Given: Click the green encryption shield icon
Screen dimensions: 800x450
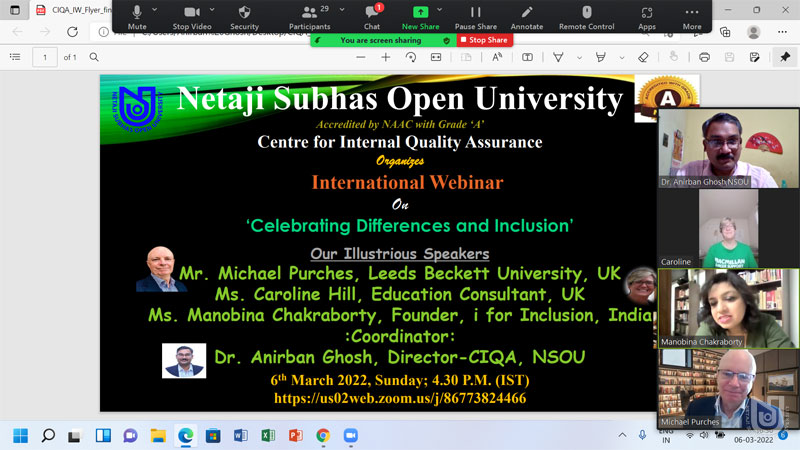Looking at the screenshot, I should pos(446,40).
